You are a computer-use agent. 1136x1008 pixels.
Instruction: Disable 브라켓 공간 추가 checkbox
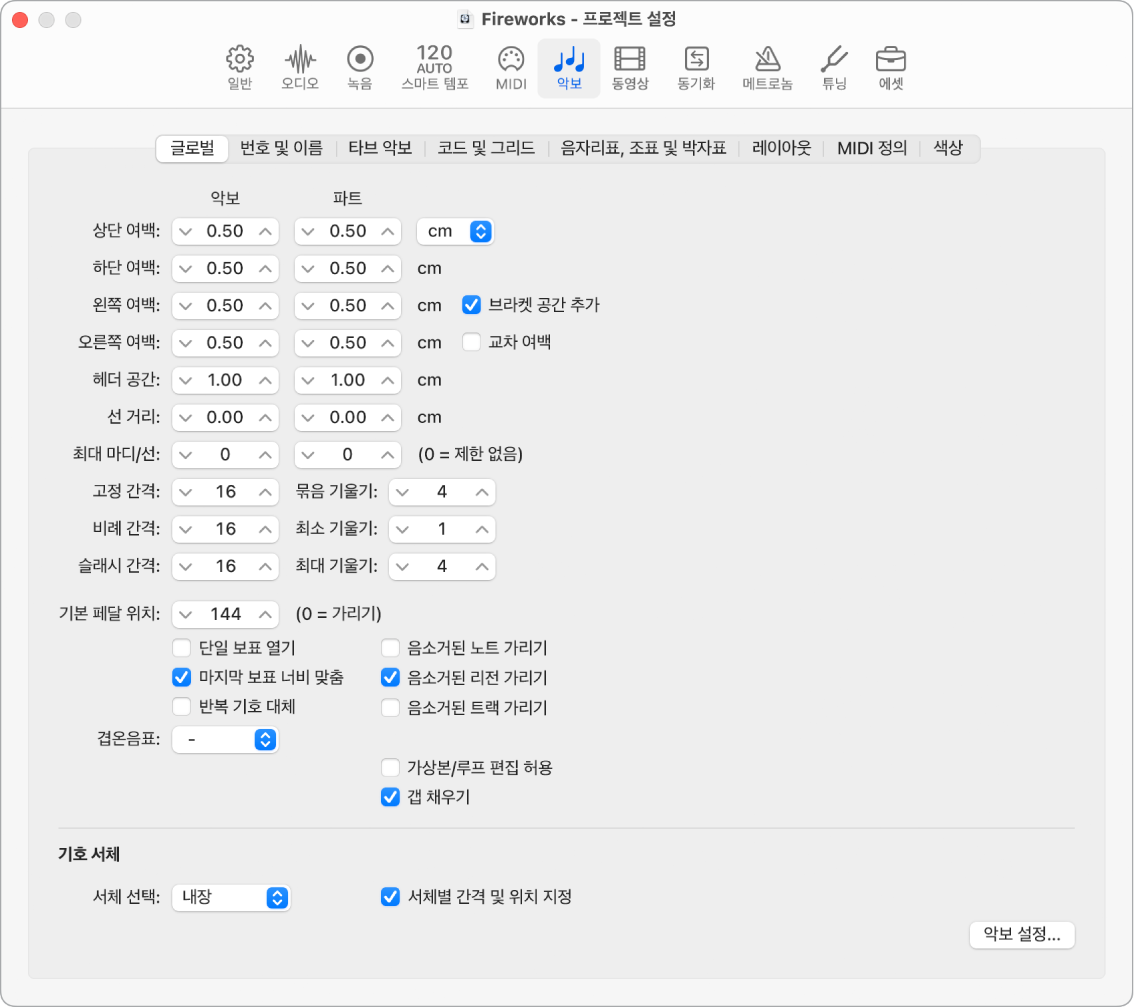tap(472, 305)
